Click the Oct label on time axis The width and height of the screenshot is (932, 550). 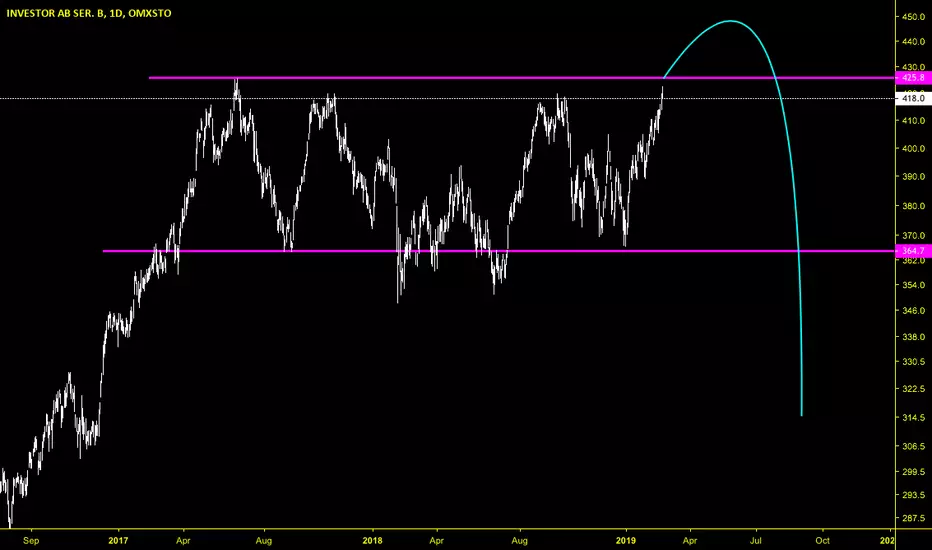pyautogui.click(x=823, y=540)
